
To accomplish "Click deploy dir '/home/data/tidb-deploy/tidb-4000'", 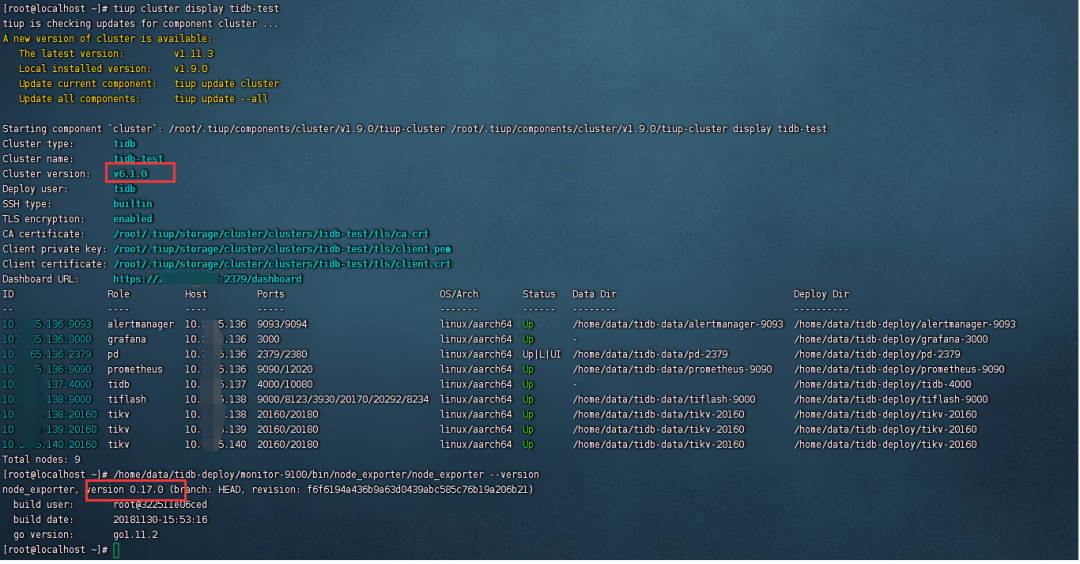I will [882, 384].
